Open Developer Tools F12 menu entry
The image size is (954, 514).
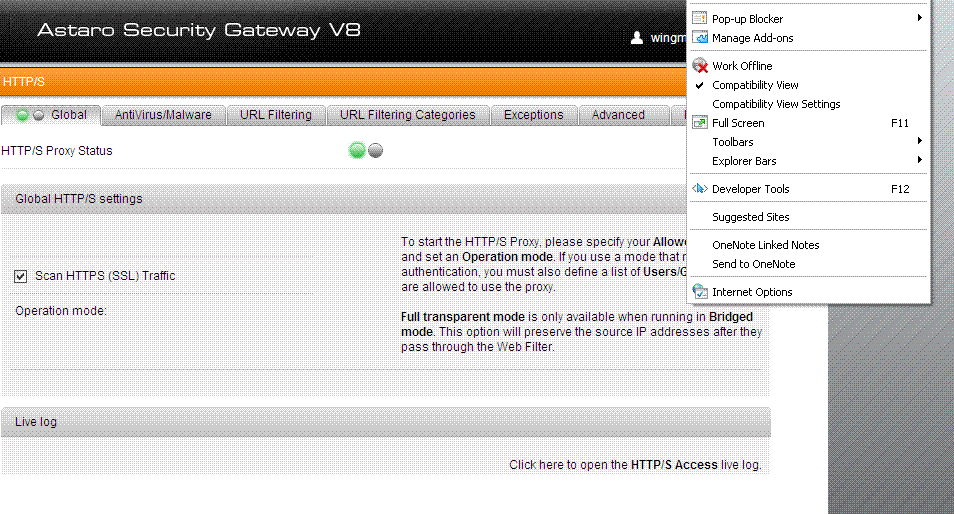[809, 189]
